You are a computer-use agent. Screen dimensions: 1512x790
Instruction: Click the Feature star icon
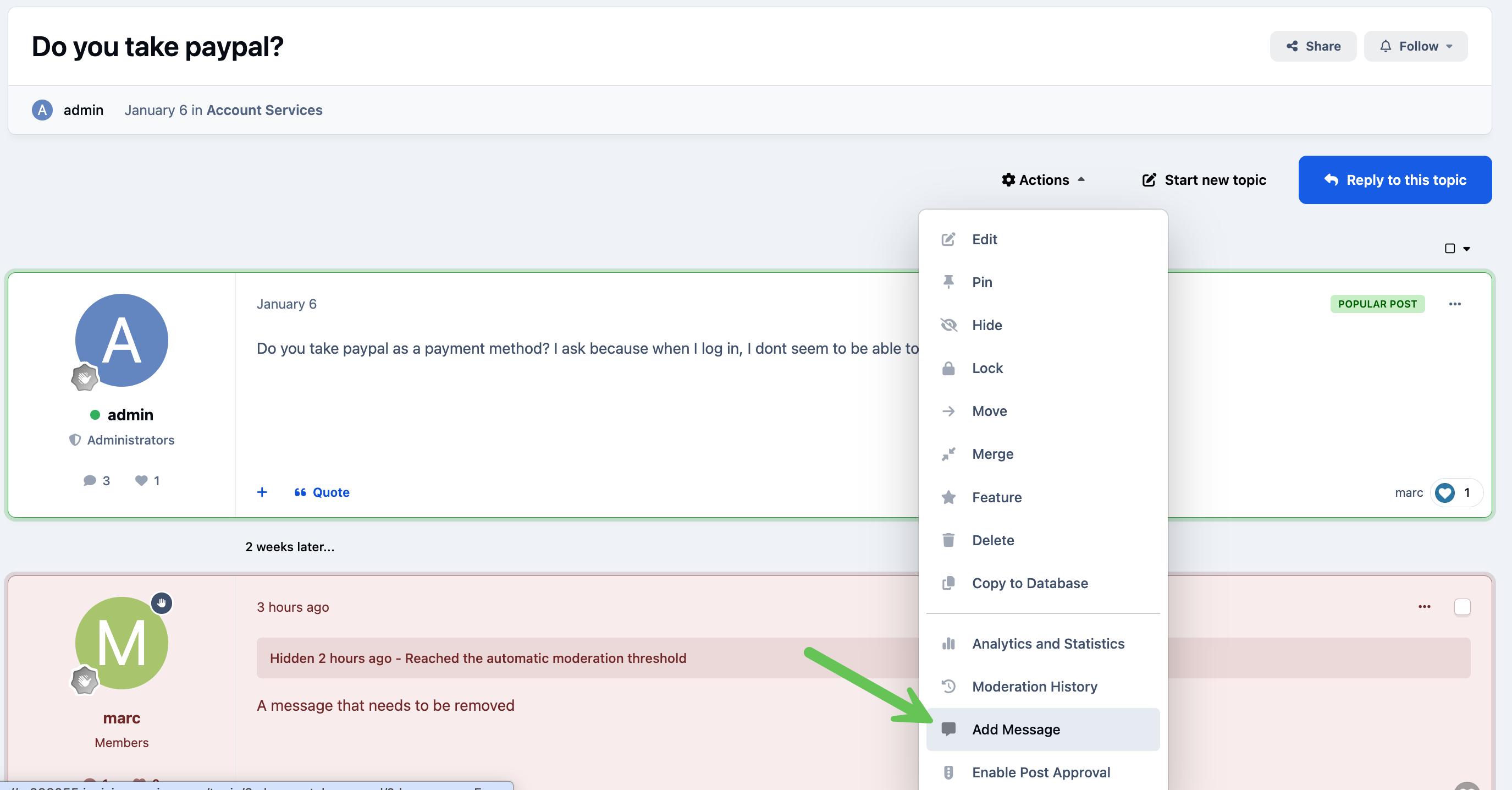(948, 497)
